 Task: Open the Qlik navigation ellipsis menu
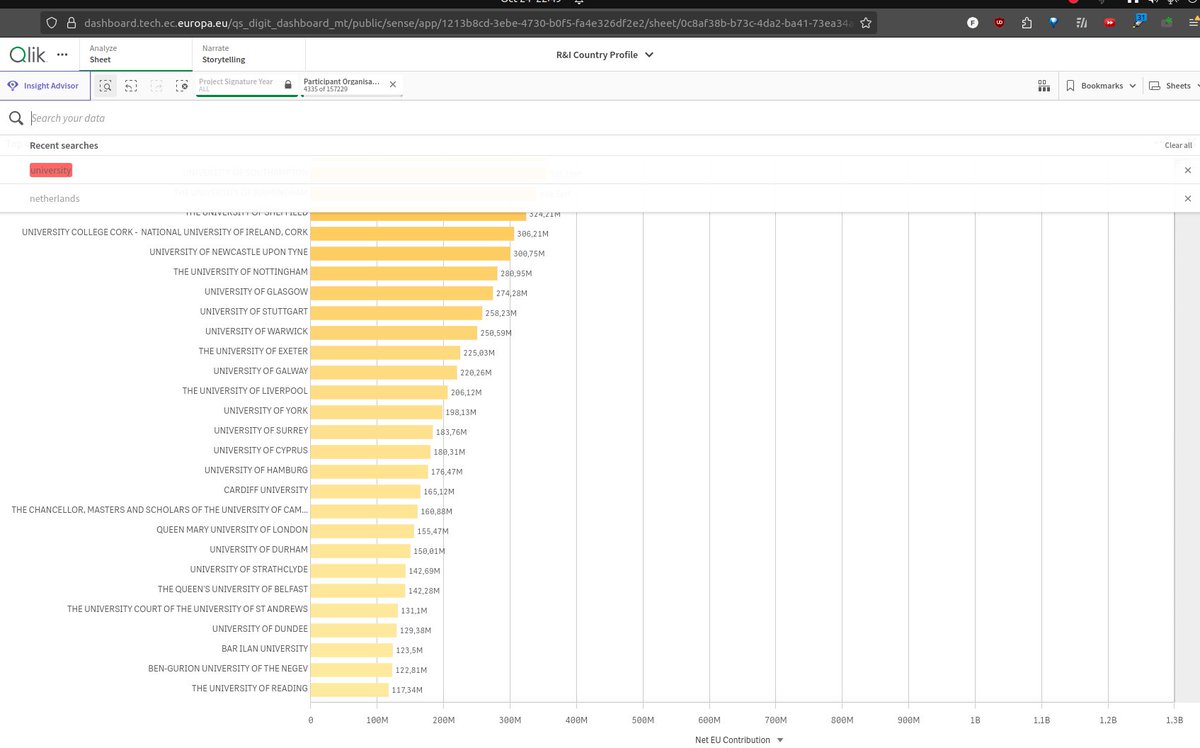[x=64, y=54]
